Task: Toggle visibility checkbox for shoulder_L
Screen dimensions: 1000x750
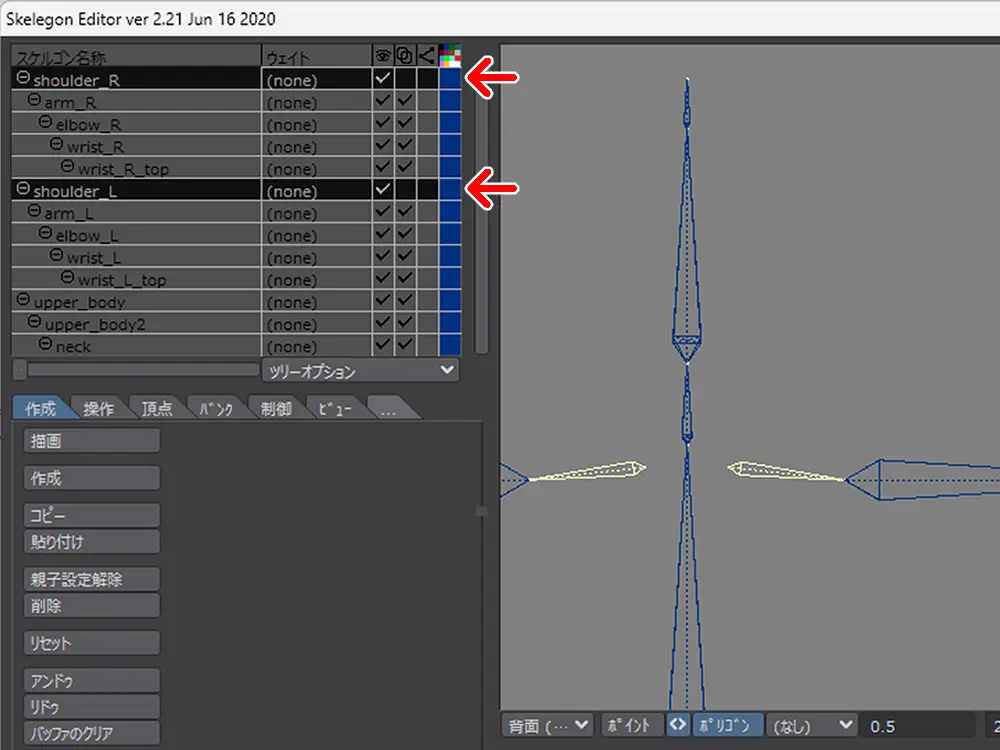Action: tap(383, 189)
